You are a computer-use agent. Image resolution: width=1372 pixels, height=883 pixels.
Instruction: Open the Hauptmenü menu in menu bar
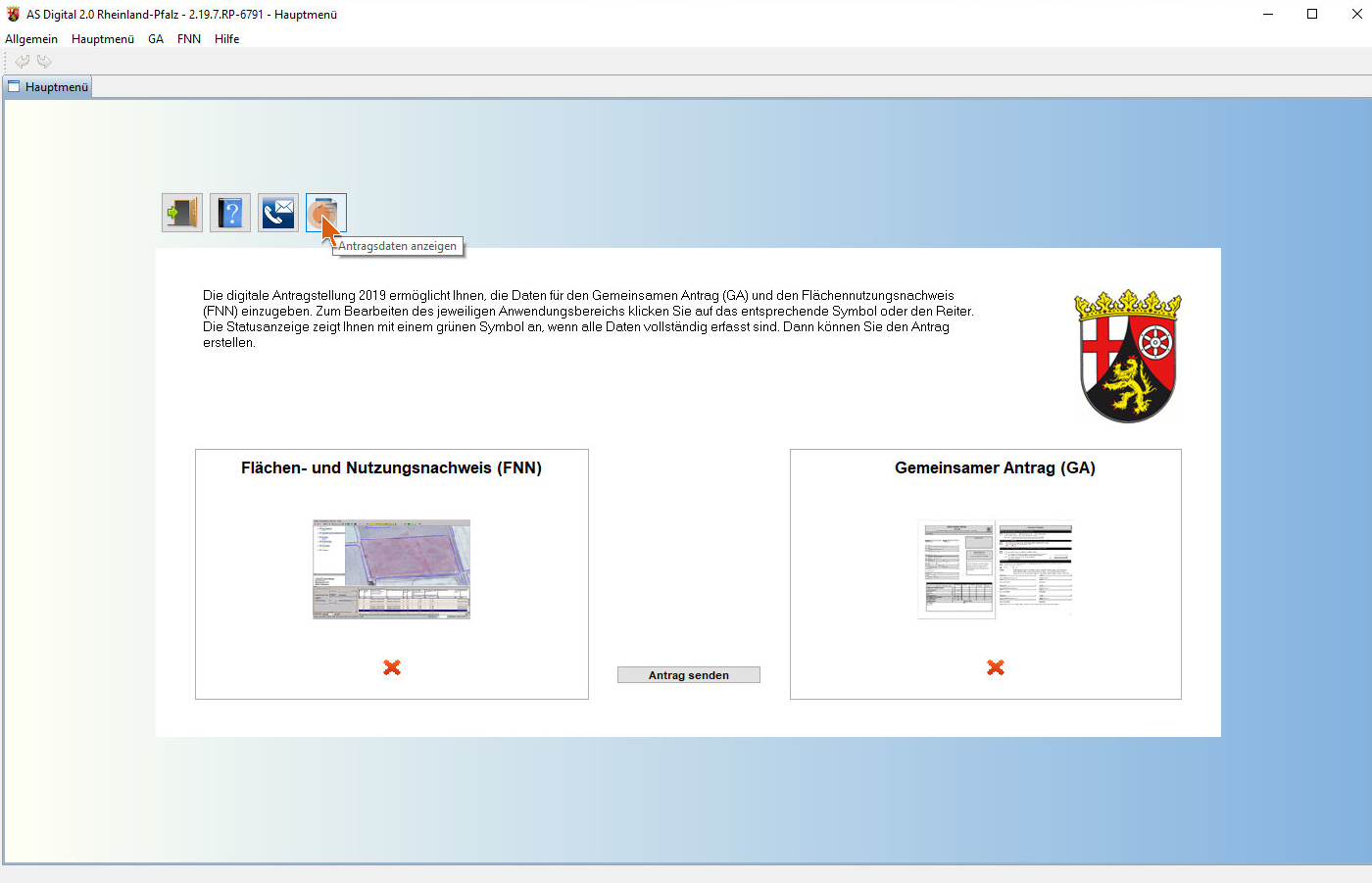point(103,39)
